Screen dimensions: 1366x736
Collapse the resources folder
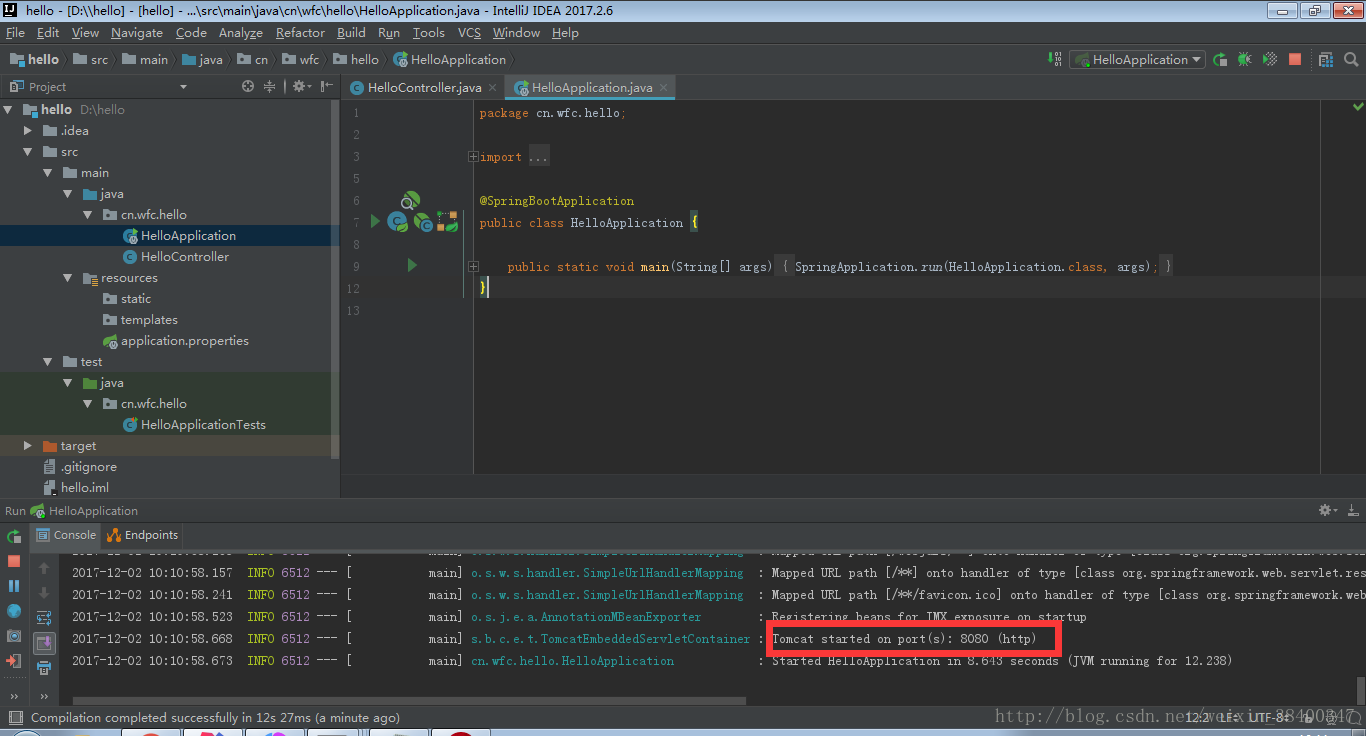coord(67,278)
